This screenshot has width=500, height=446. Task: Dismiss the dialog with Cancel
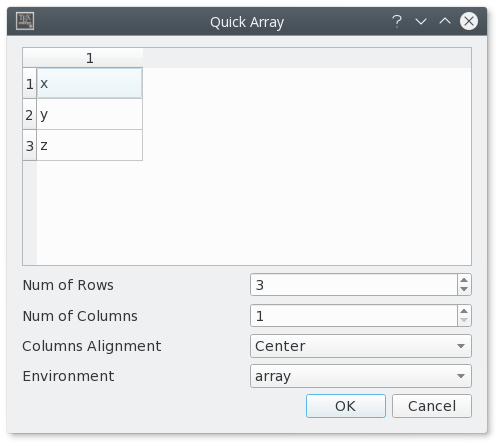432,406
